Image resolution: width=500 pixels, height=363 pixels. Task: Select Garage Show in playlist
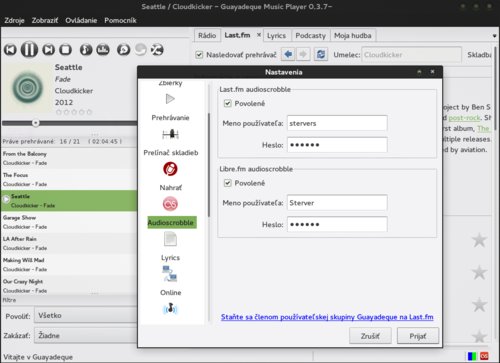coord(69,222)
